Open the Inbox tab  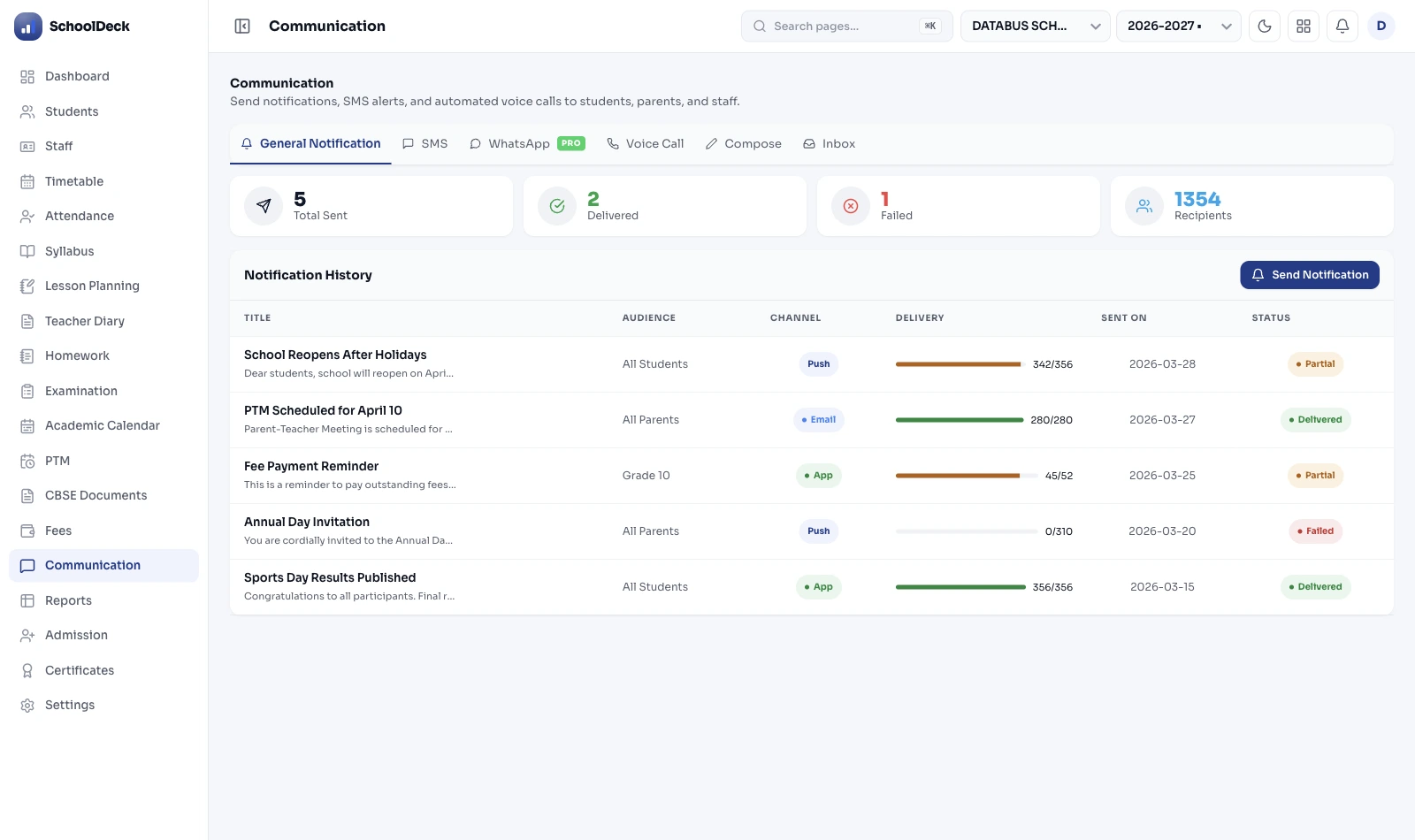[x=830, y=143]
